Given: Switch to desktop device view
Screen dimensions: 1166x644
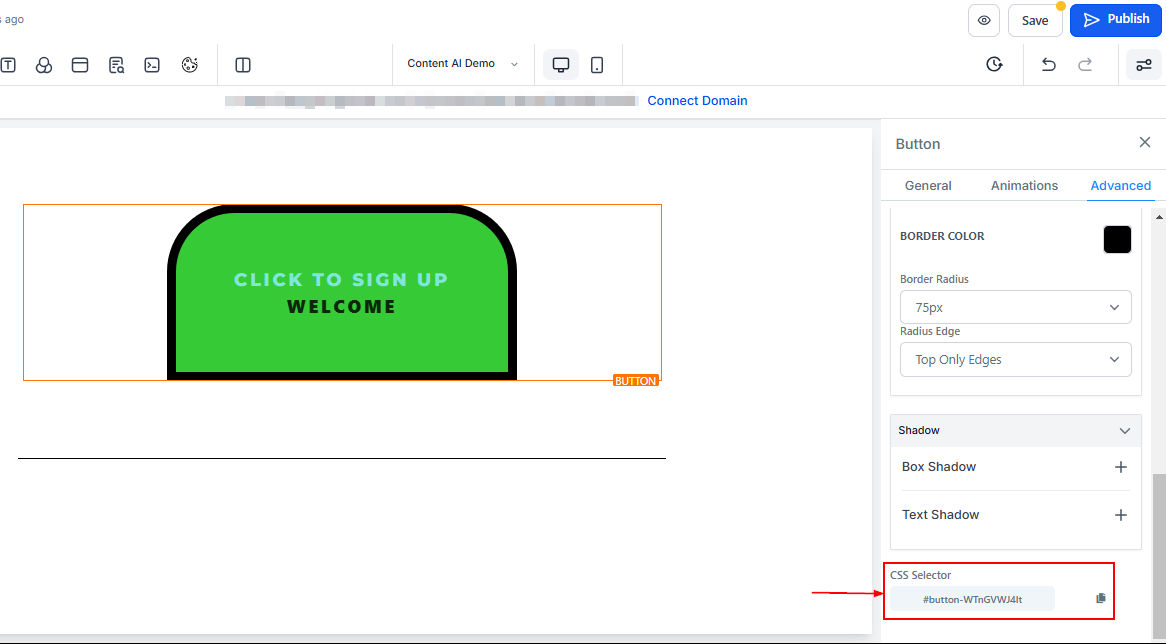Looking at the screenshot, I should pyautogui.click(x=561, y=65).
